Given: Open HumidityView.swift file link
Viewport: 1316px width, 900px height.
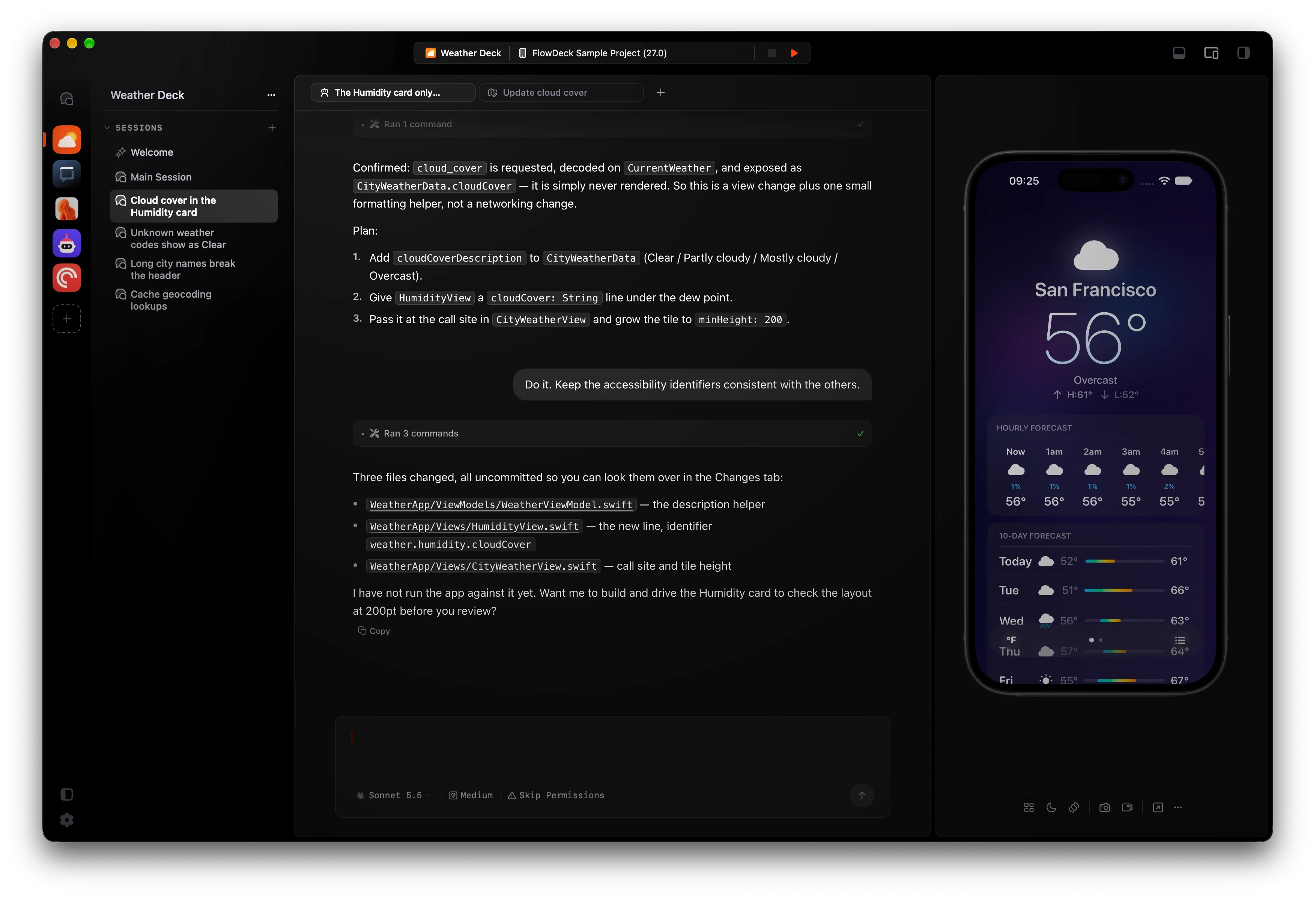Looking at the screenshot, I should click(474, 527).
